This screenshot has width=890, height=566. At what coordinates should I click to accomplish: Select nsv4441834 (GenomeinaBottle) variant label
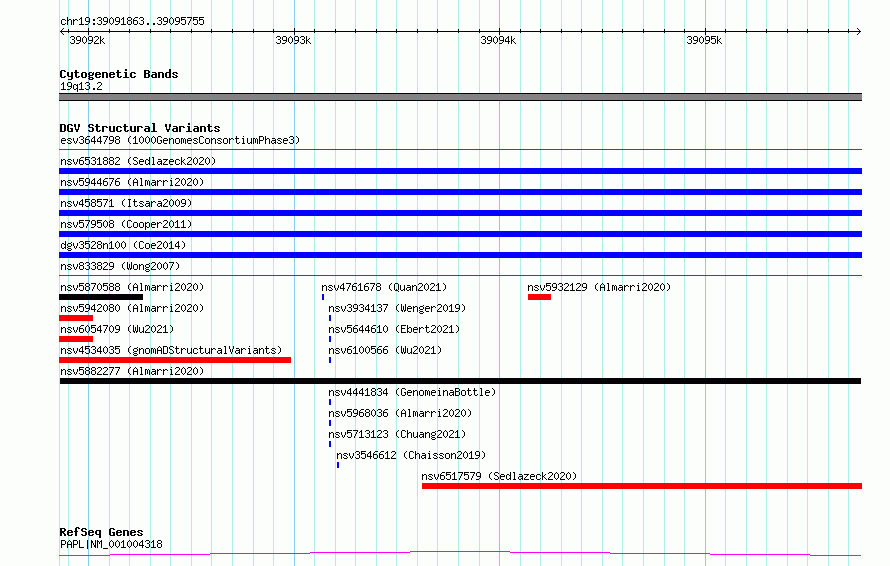click(x=412, y=392)
